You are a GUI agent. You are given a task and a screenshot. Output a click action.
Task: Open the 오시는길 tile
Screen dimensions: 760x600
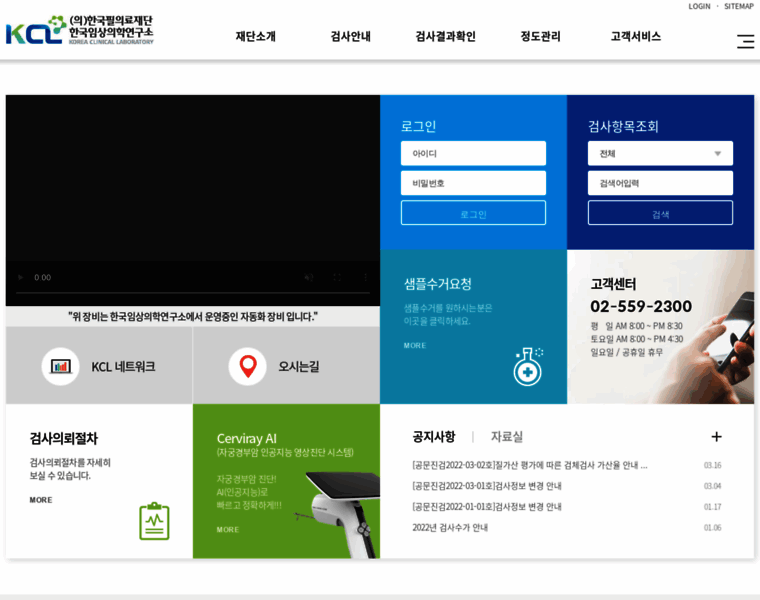(286, 365)
